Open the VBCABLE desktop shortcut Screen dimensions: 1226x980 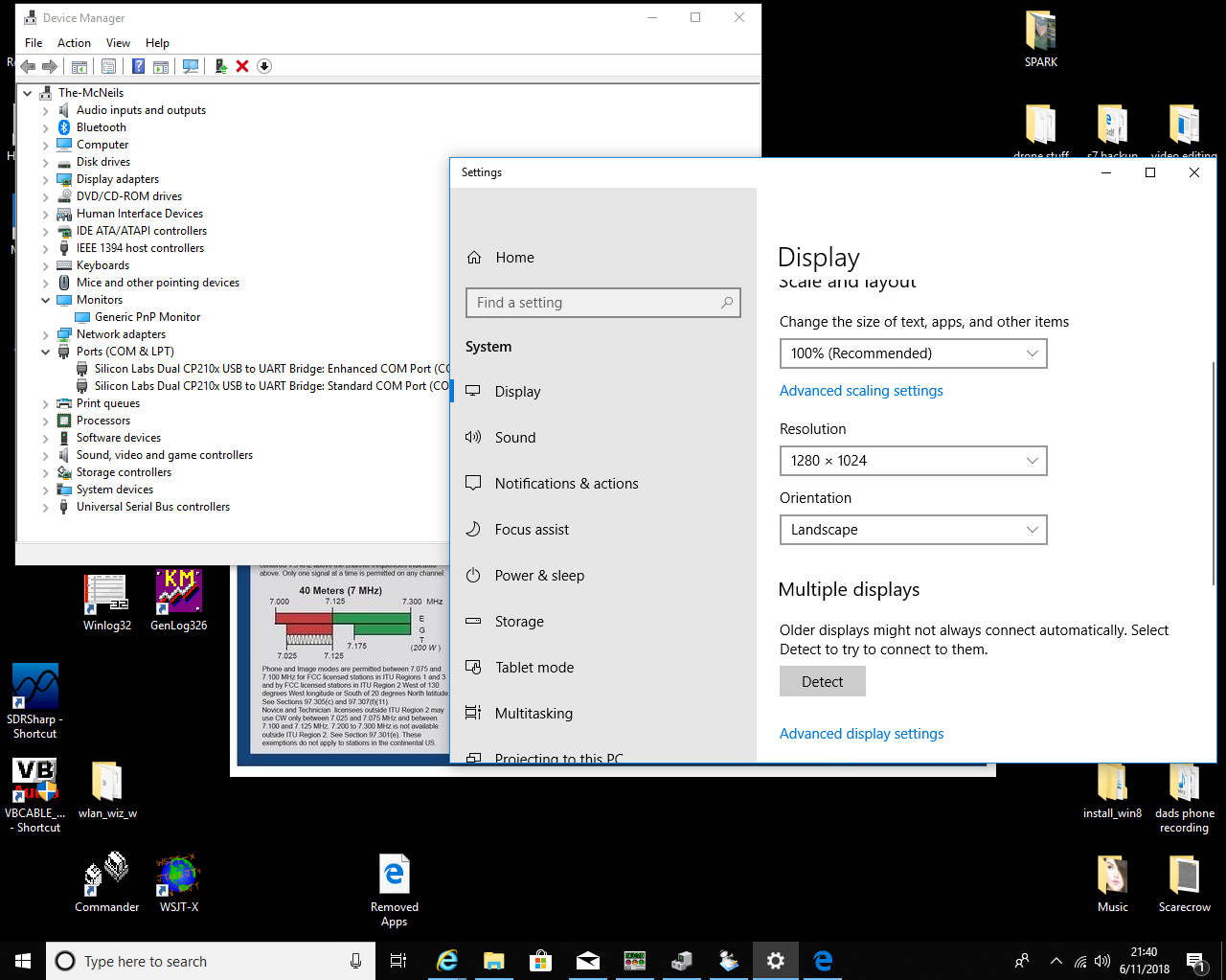[34, 795]
